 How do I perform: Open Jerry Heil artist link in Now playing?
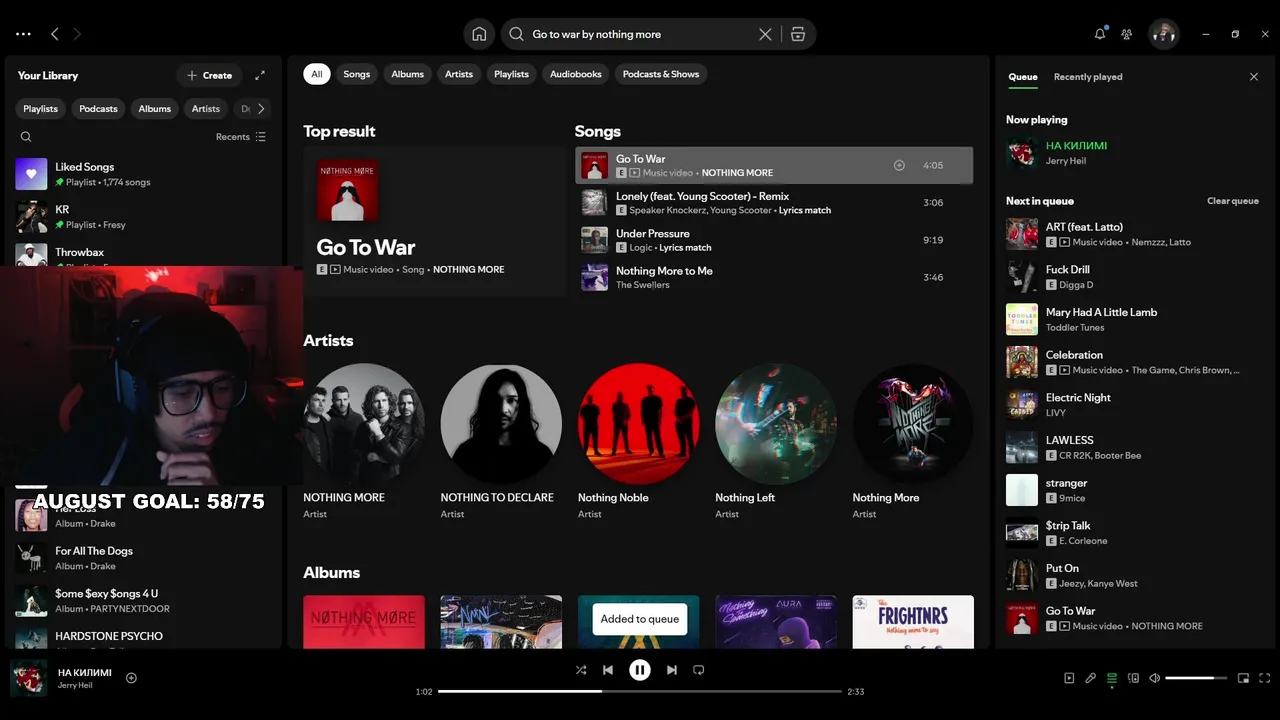point(1066,161)
